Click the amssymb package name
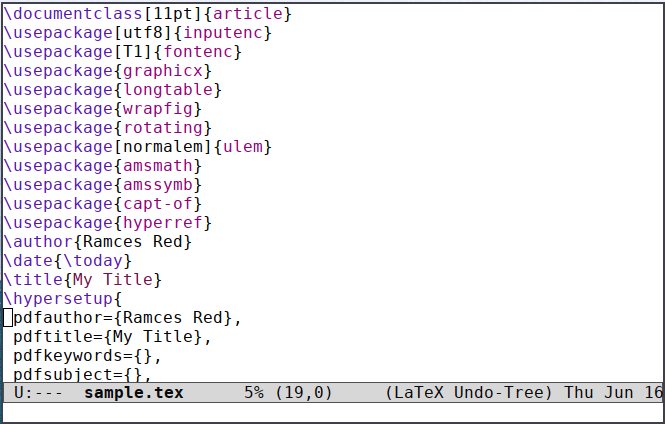665x424 pixels. pyautogui.click(x=158, y=185)
